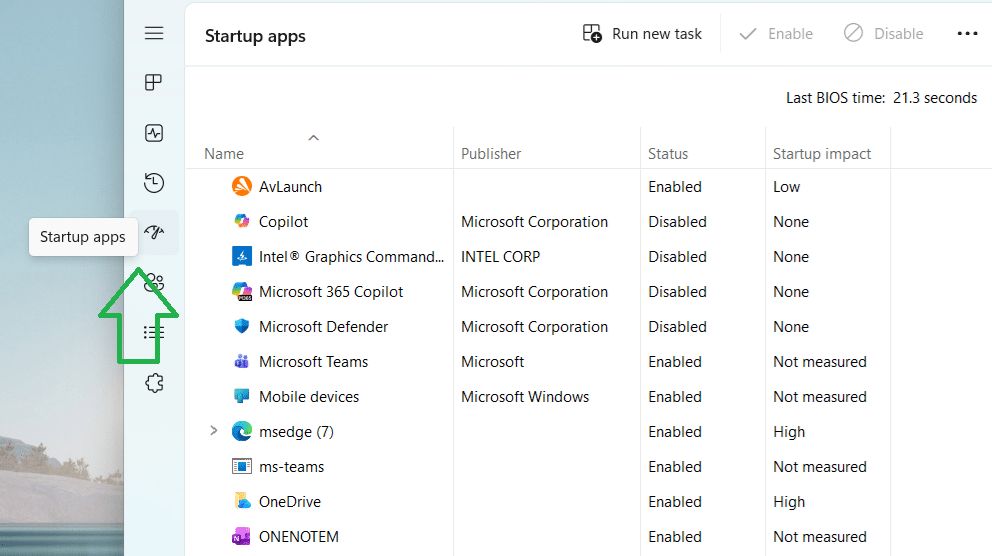Open App history from the sidebar
Image resolution: width=992 pixels, height=556 pixels.
coord(154,183)
